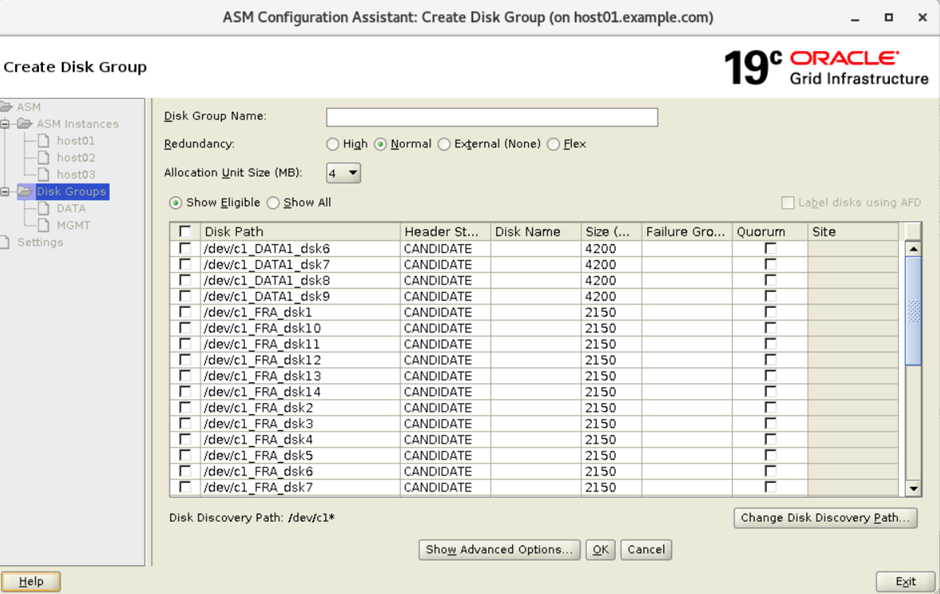Screen dimensions: 940x594
Task: Click the ASM Instances folder icon
Action: click(25, 124)
